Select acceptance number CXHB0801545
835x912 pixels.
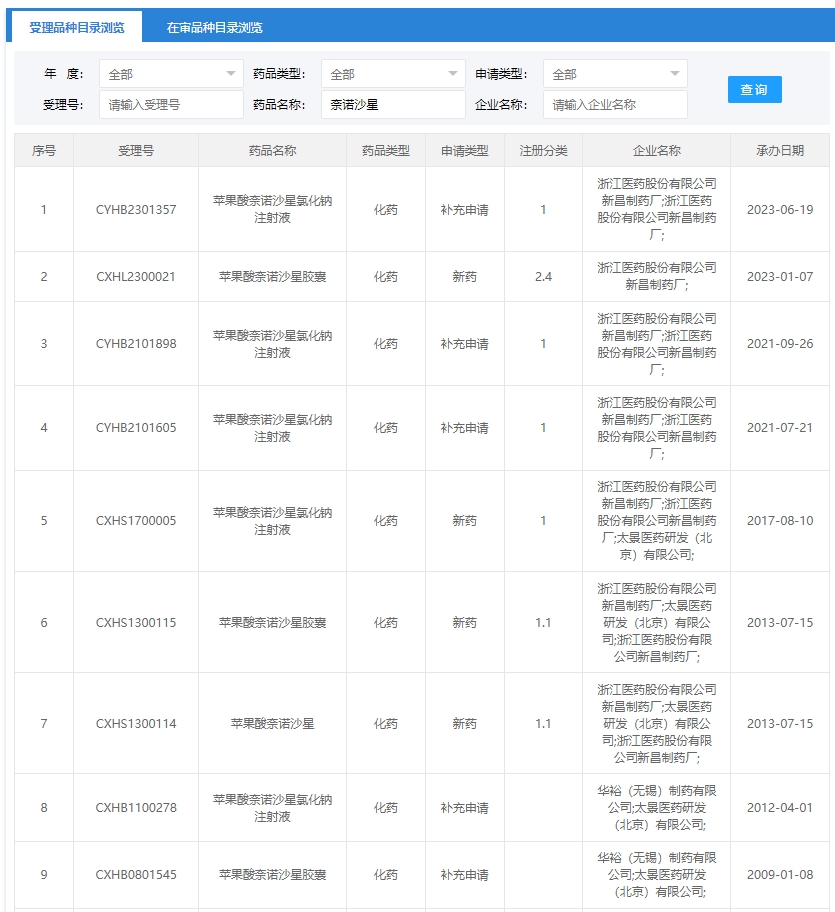click(136, 875)
